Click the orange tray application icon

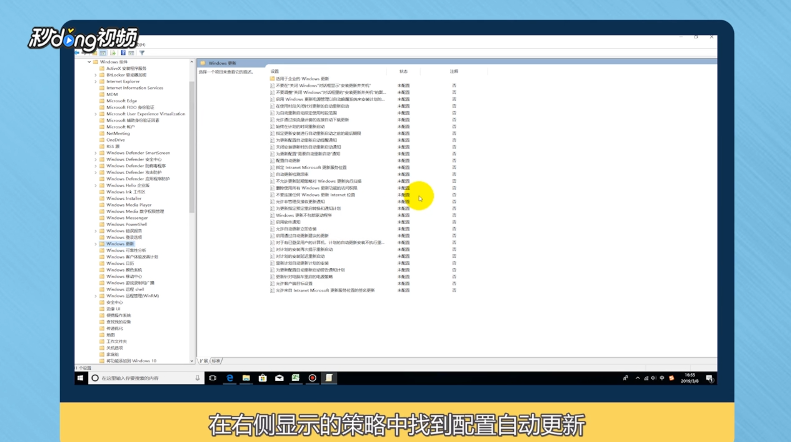point(671,378)
